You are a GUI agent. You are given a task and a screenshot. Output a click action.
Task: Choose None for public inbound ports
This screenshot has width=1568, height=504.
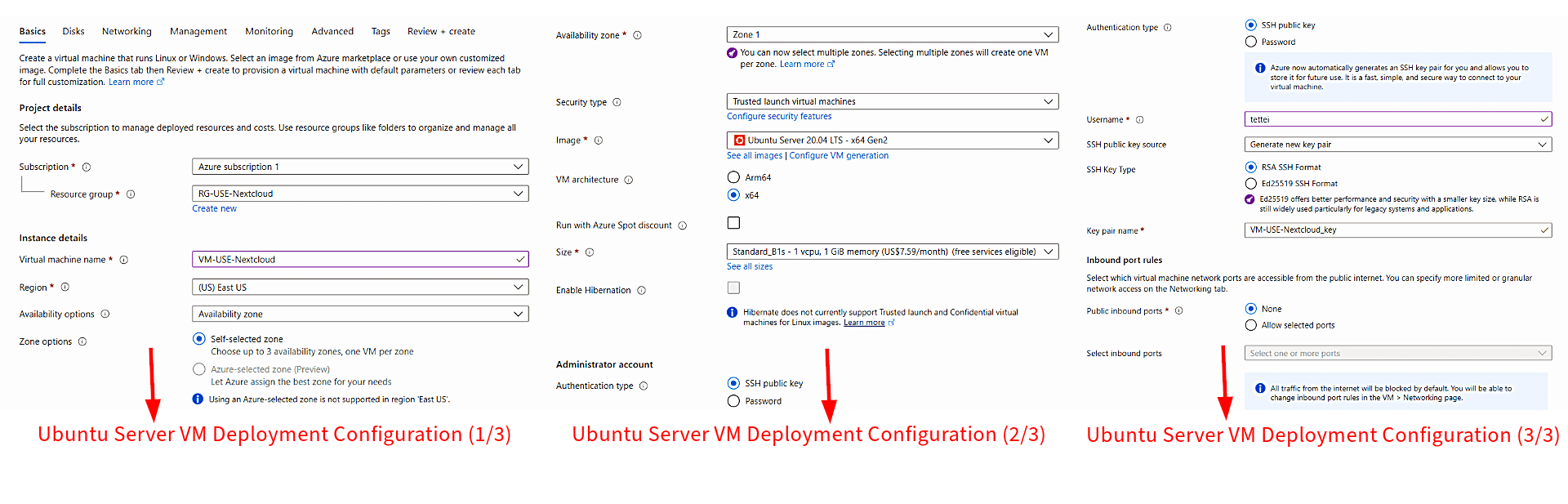tap(1251, 309)
